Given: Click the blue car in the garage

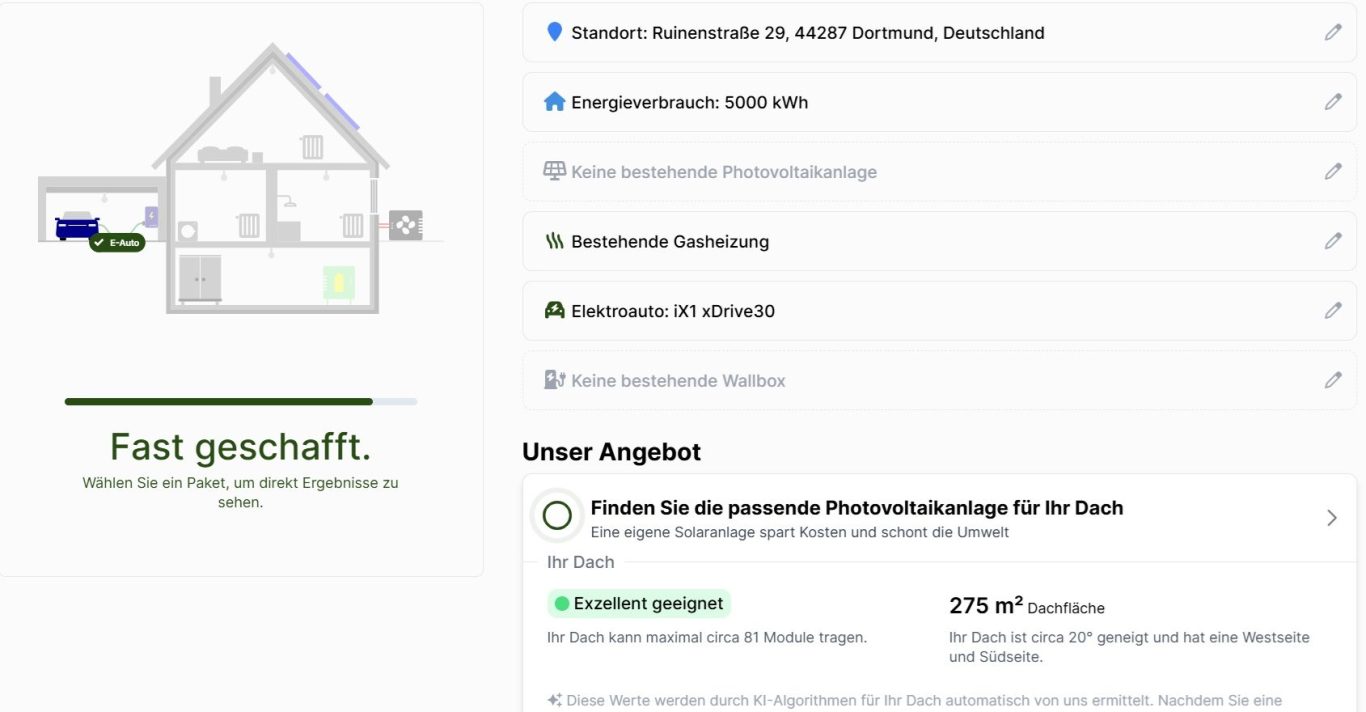Looking at the screenshot, I should tap(77, 226).
